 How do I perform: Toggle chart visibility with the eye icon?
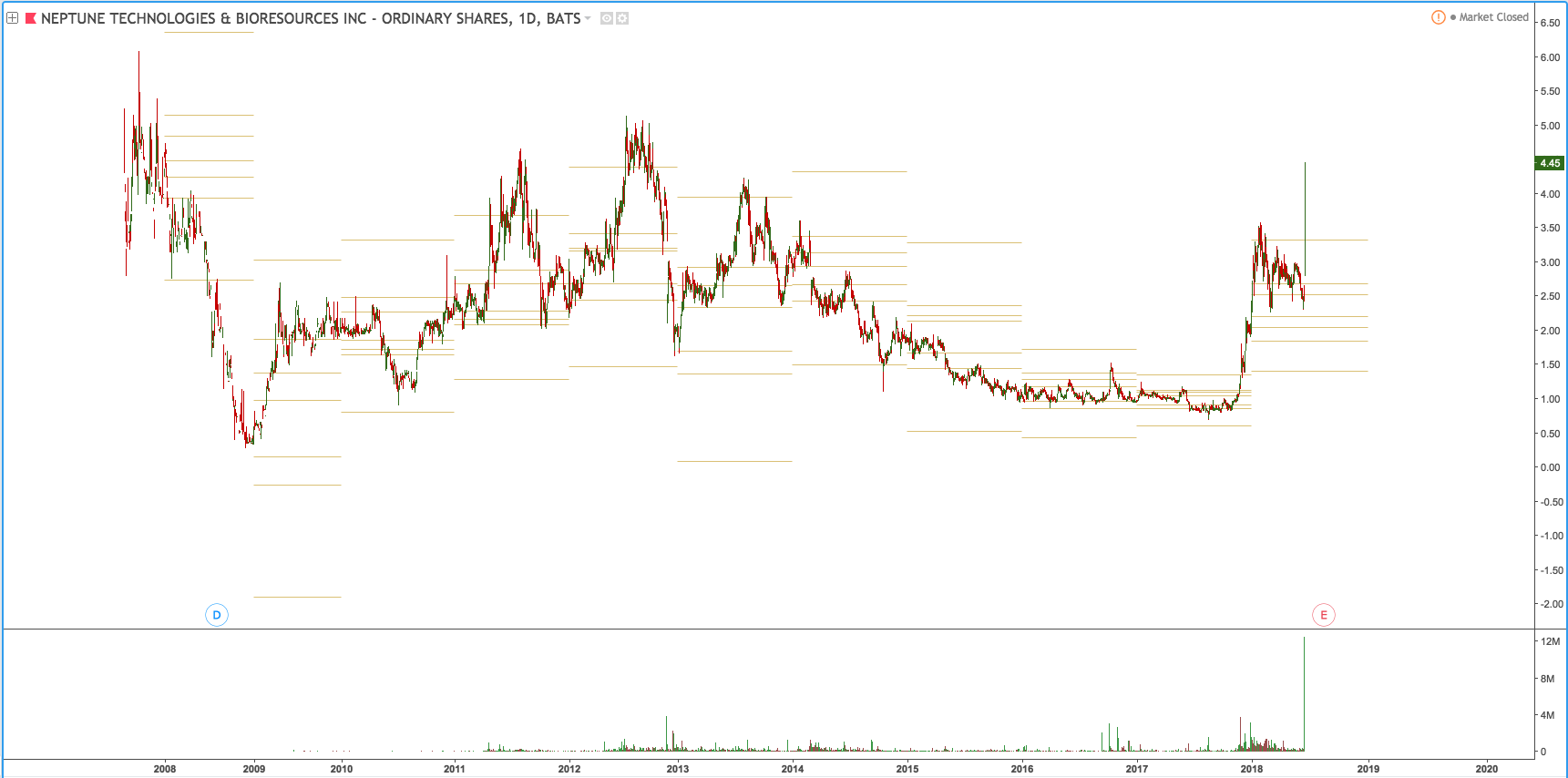pyautogui.click(x=607, y=18)
